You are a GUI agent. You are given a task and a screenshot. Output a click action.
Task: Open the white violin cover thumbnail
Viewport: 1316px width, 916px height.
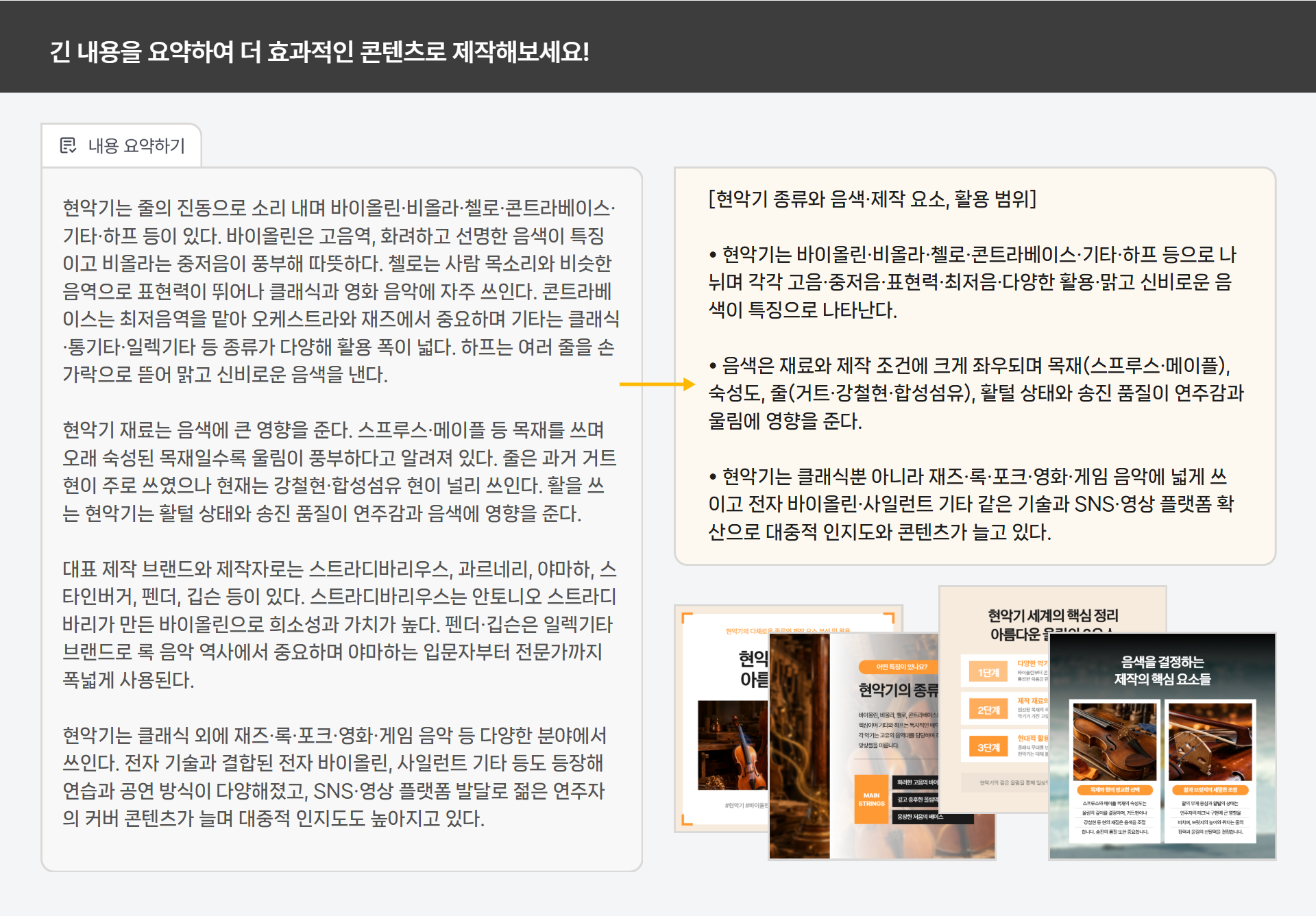(722, 719)
